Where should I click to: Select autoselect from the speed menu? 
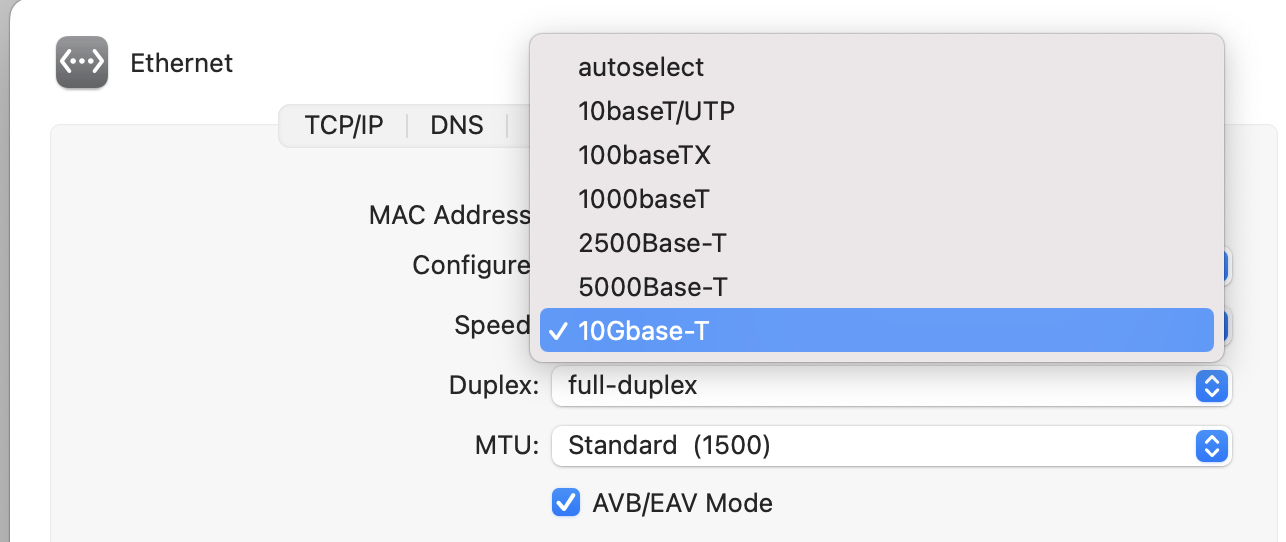pyautogui.click(x=641, y=67)
